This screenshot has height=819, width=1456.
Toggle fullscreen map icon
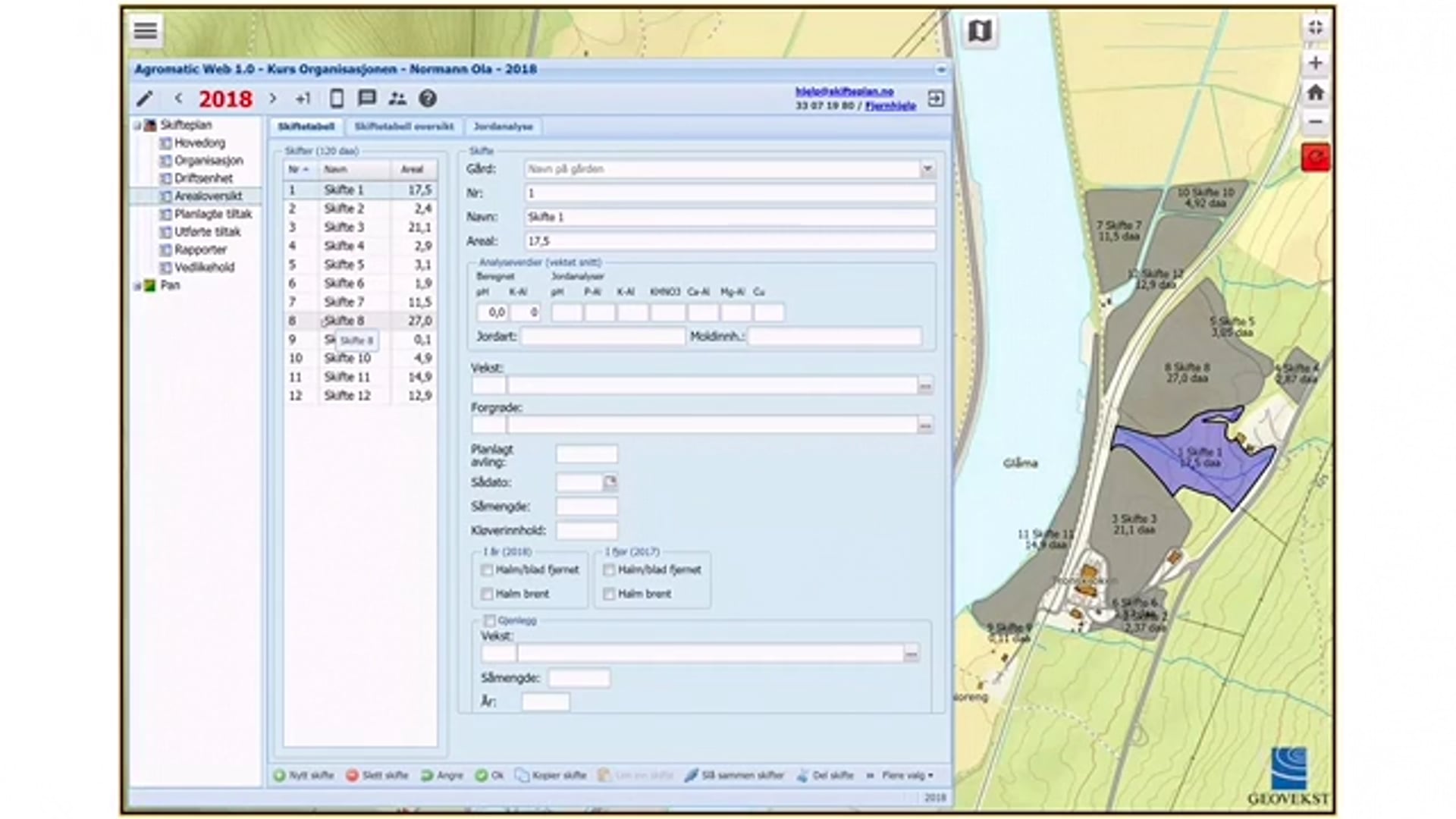[x=1316, y=28]
